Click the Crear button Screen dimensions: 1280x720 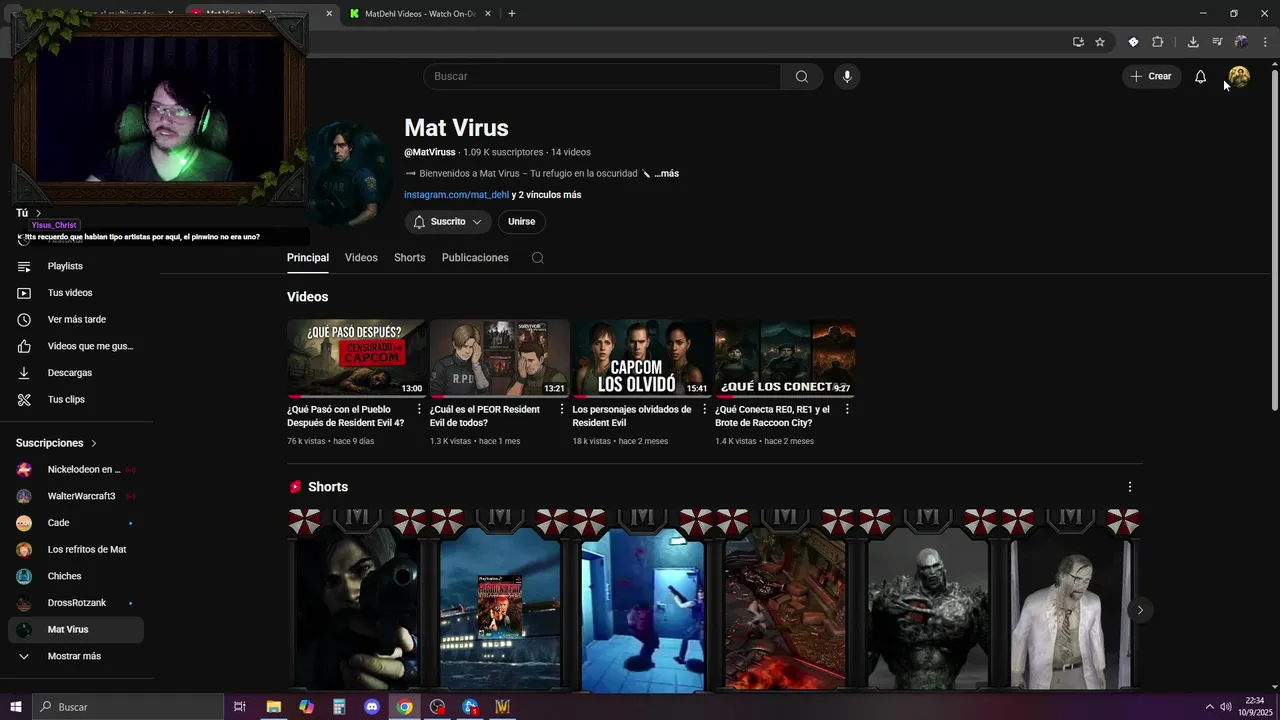pyautogui.click(x=1151, y=76)
